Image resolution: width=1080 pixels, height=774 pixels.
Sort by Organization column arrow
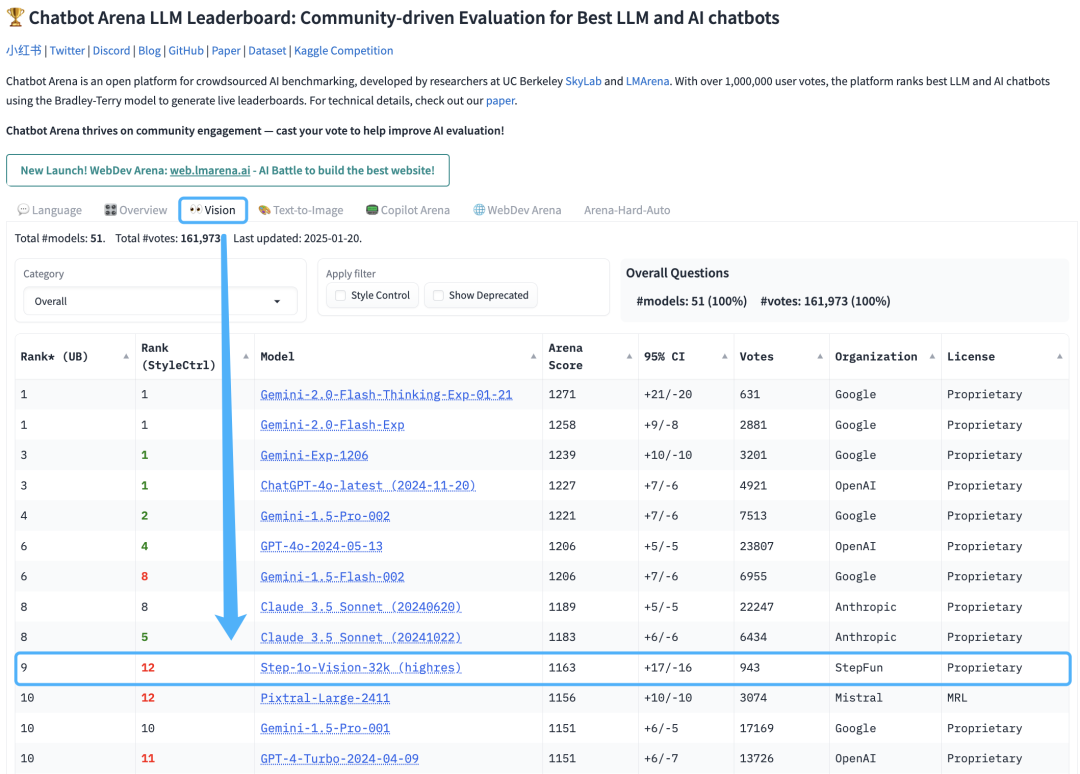pos(933,357)
